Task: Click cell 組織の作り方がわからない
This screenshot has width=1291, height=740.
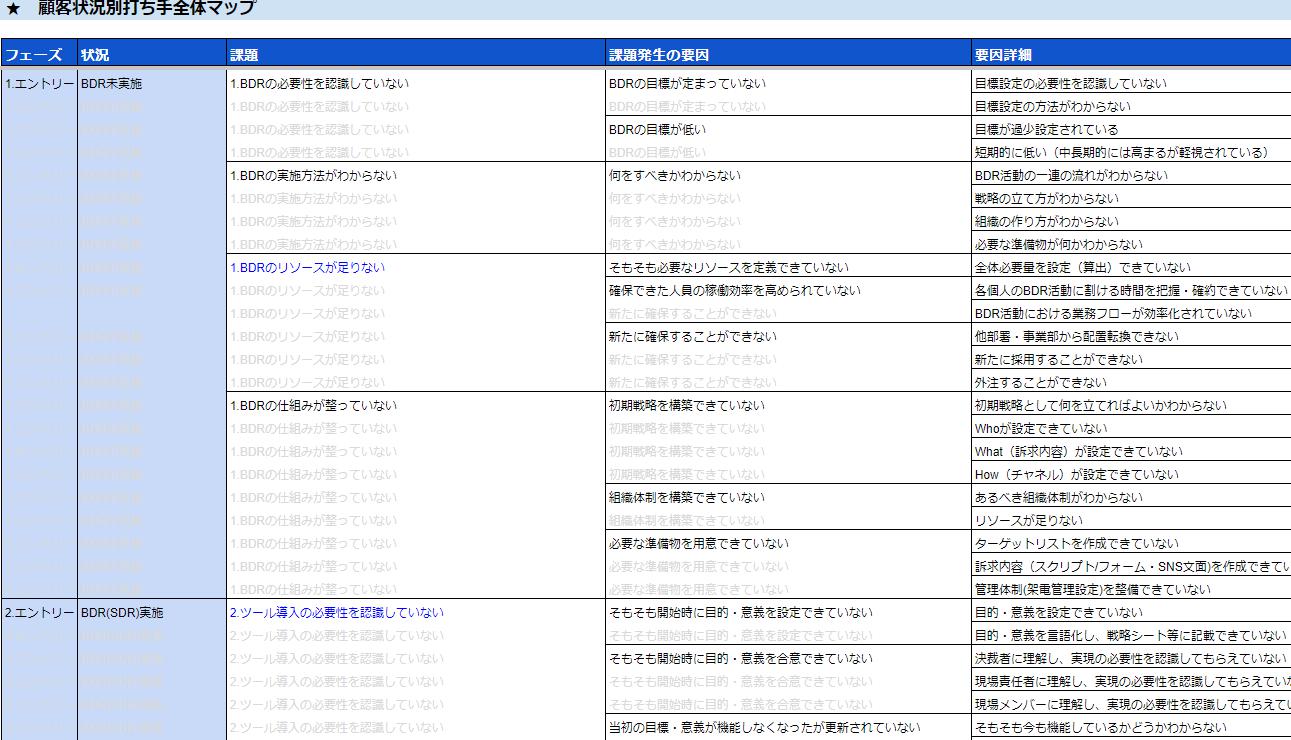Action: 1131,222
